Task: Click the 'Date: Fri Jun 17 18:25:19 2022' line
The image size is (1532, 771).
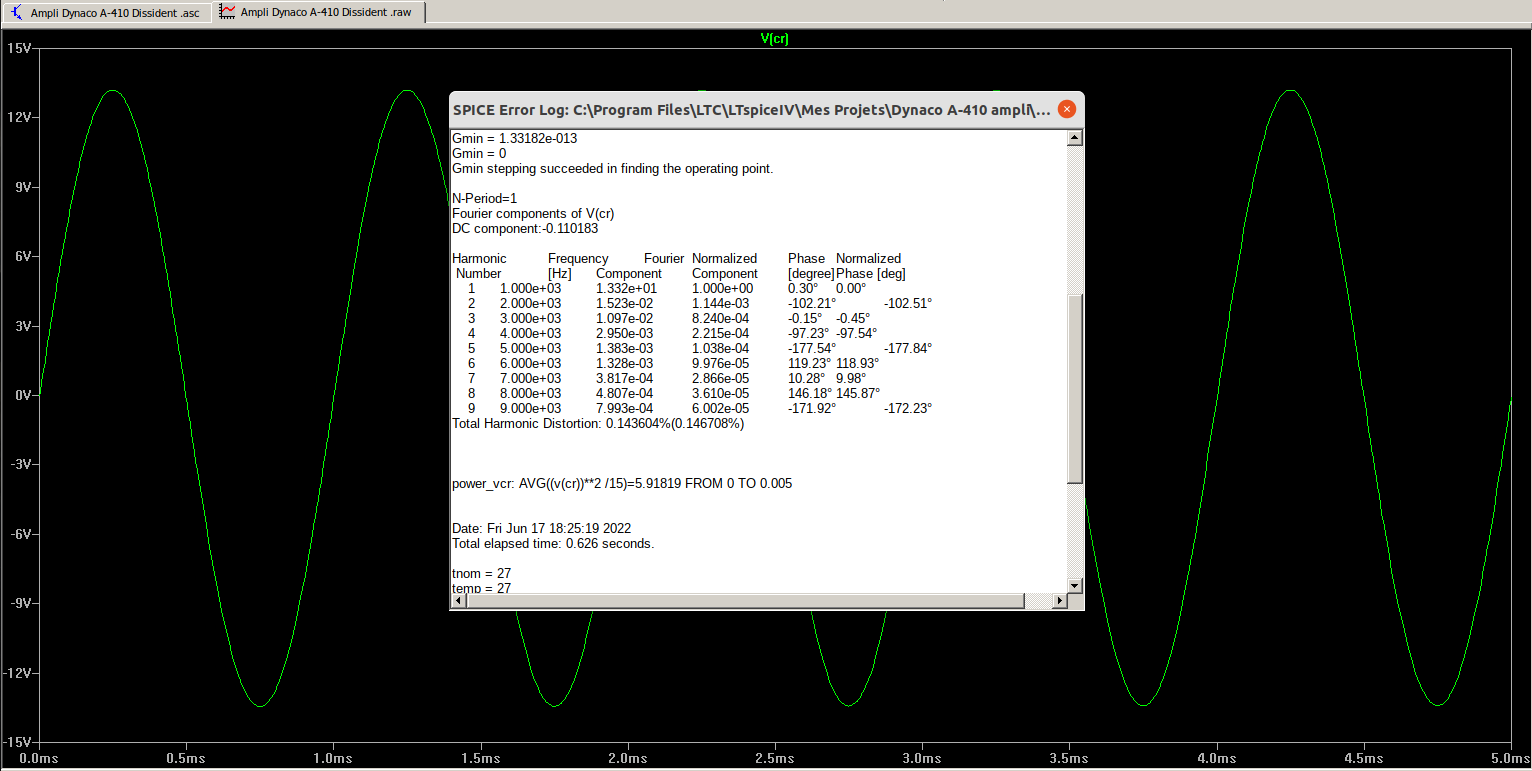Action: click(x=541, y=528)
